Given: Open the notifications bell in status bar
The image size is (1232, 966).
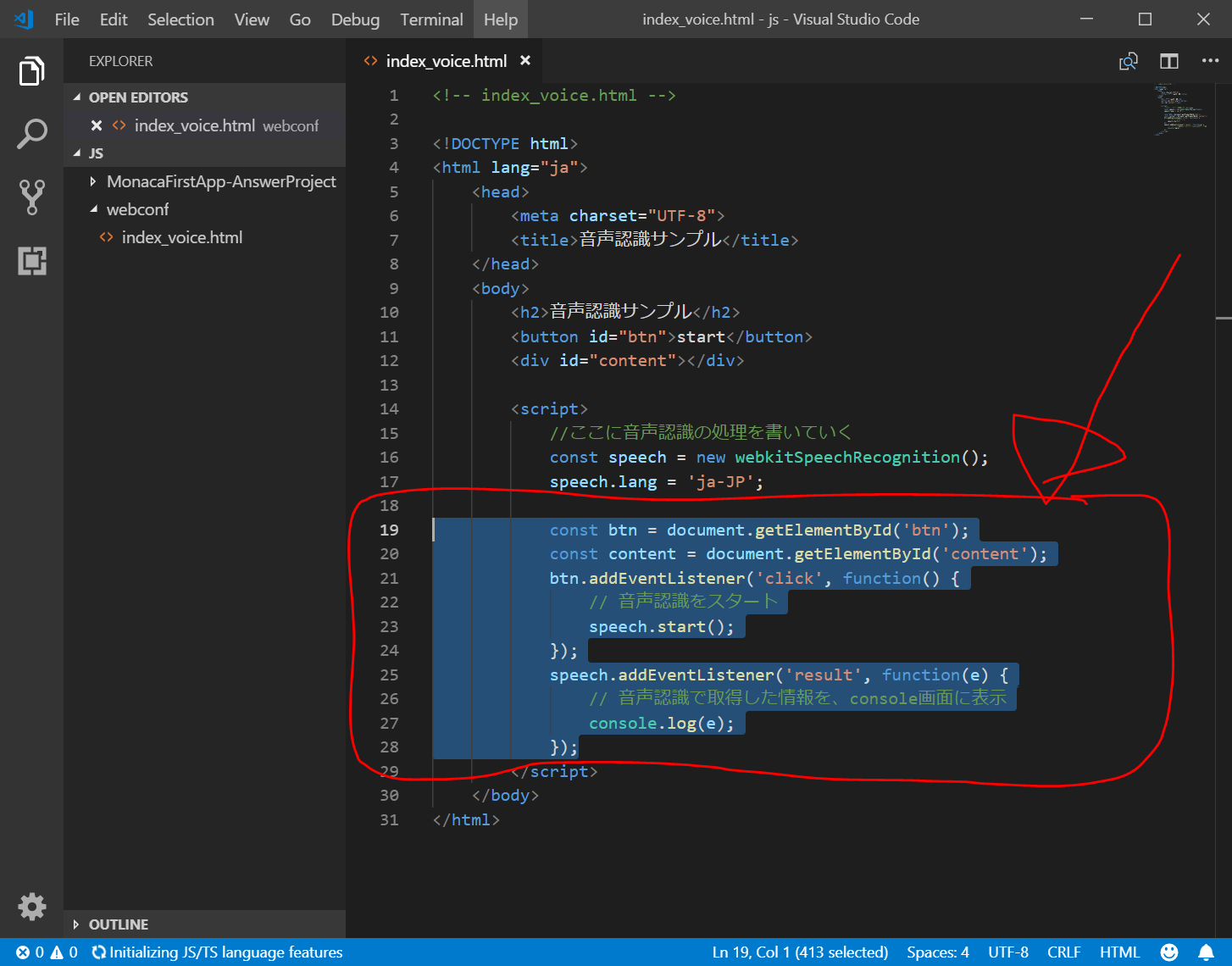Looking at the screenshot, I should [x=1206, y=952].
